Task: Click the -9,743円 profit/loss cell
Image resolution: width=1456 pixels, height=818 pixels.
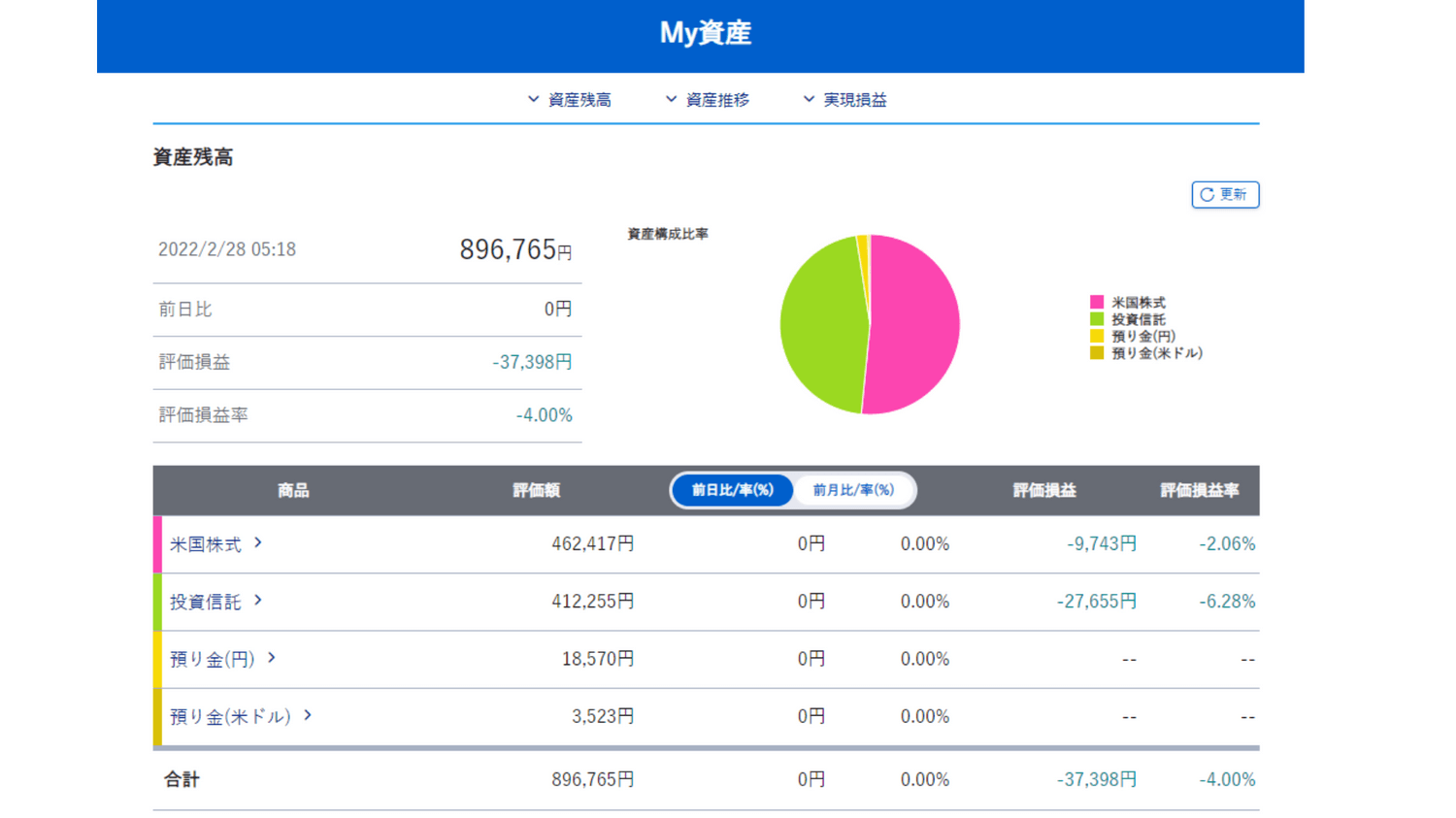Action: [x=1102, y=544]
